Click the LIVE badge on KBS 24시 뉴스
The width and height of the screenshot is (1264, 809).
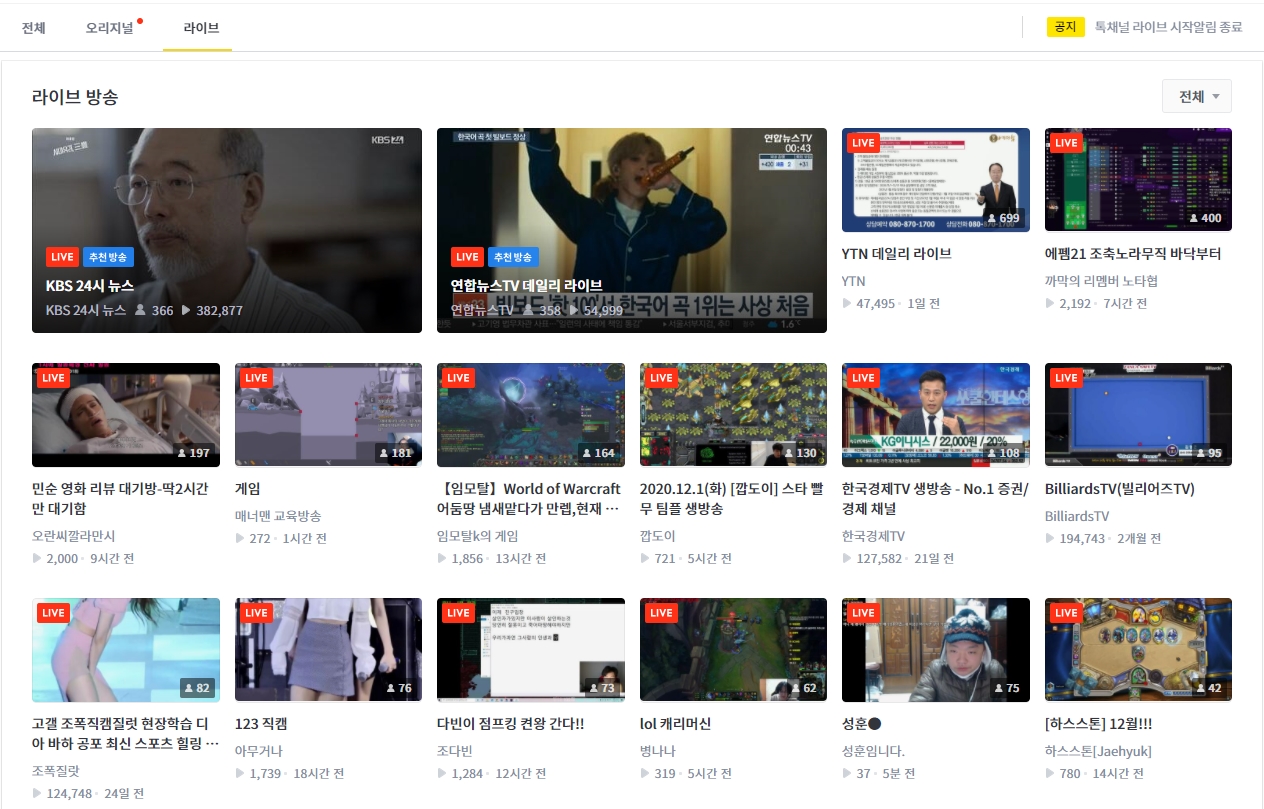62,257
